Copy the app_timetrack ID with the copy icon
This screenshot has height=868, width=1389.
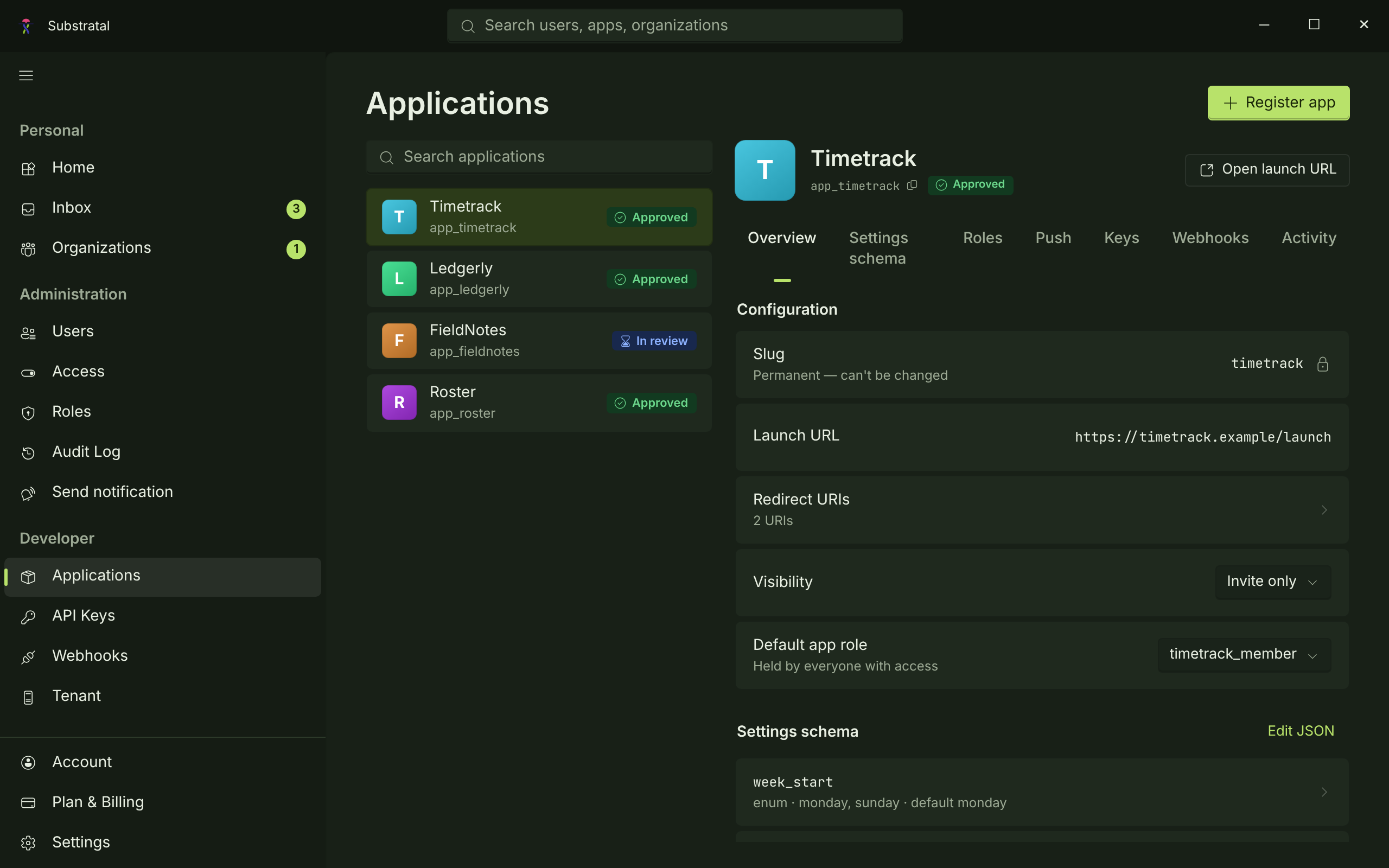click(912, 186)
